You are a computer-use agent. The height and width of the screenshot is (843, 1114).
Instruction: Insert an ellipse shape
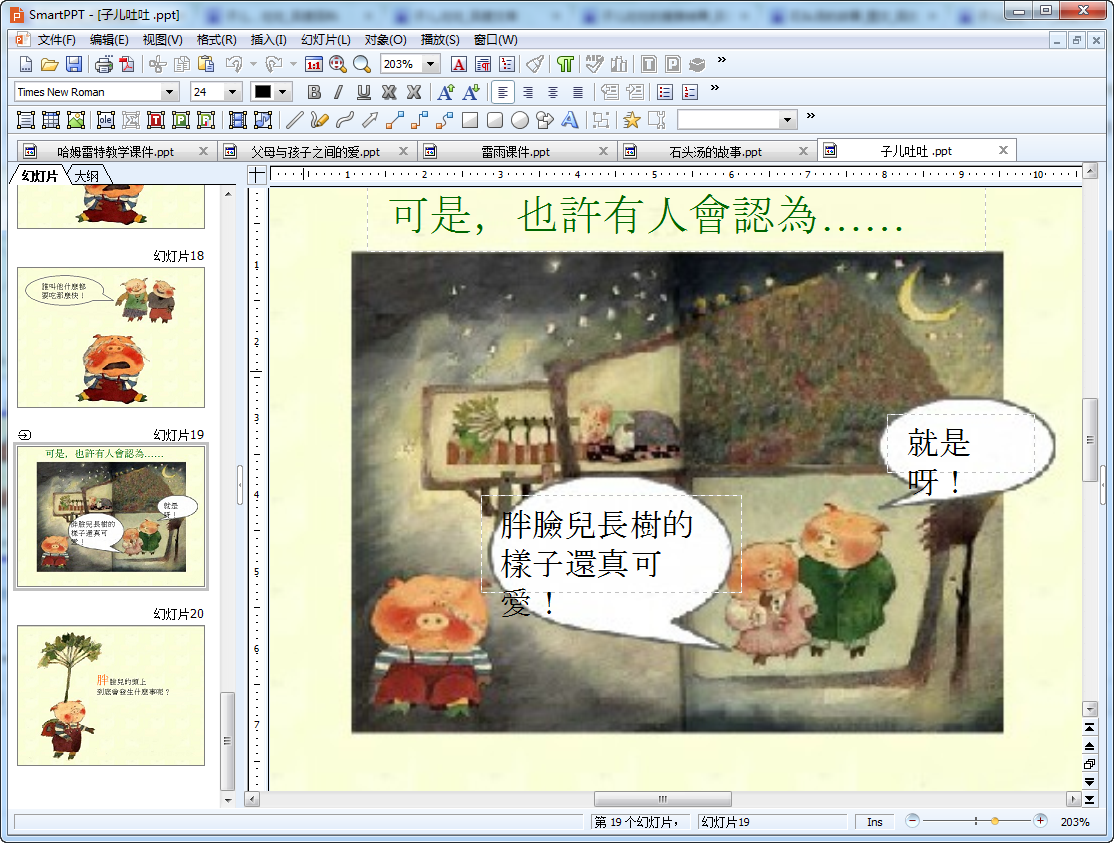519,120
